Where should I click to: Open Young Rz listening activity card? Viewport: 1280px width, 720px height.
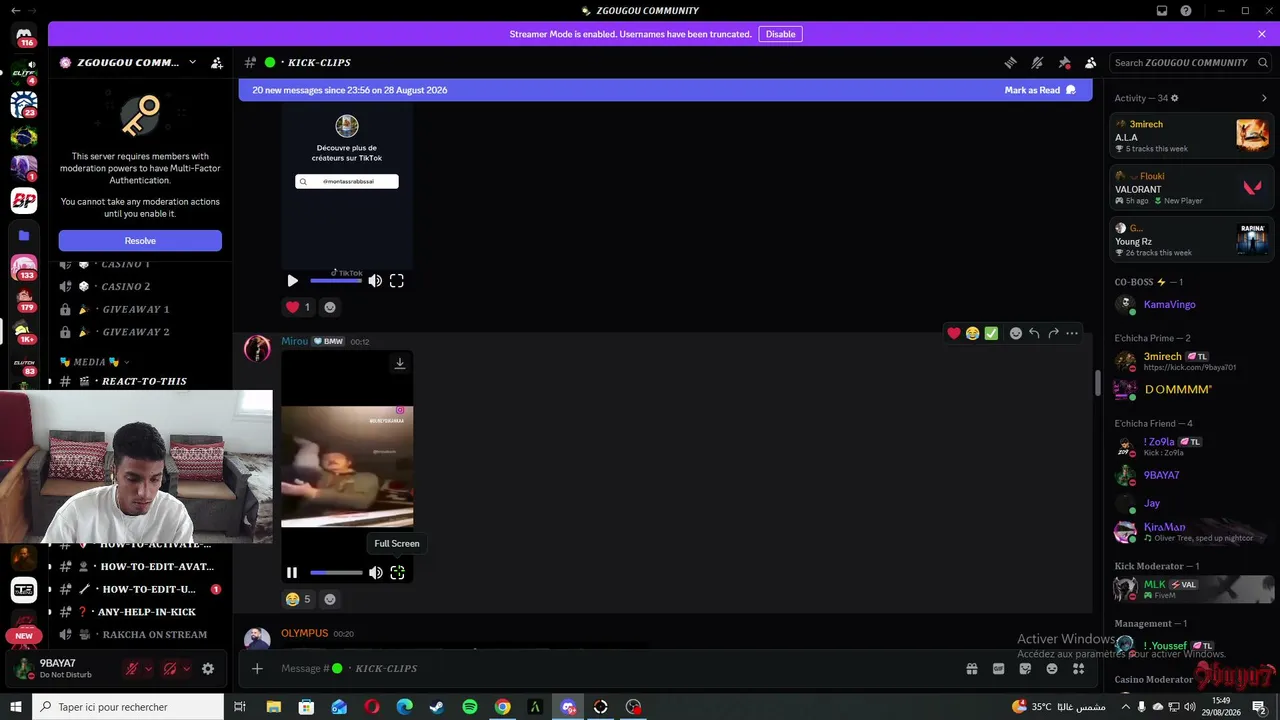click(1192, 240)
